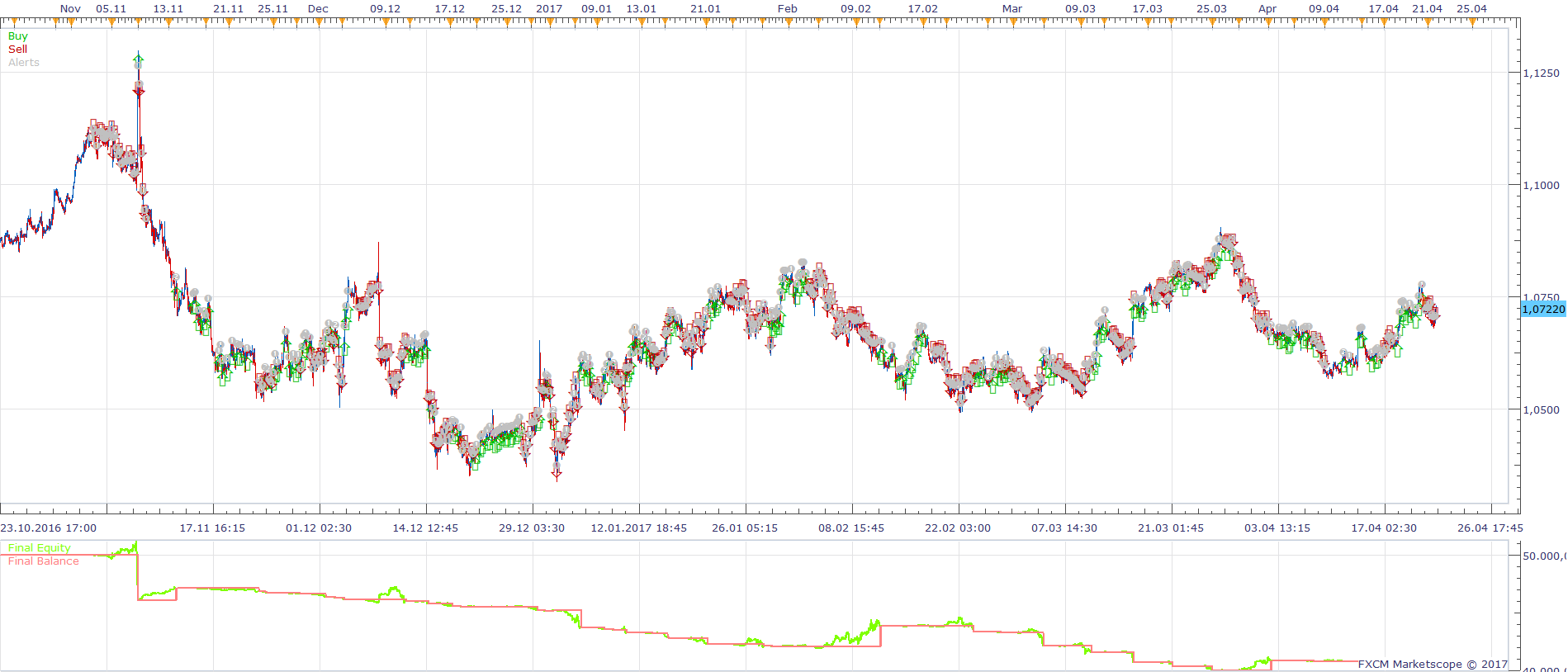
Task: Select the Sell legend label
Action: (18, 50)
